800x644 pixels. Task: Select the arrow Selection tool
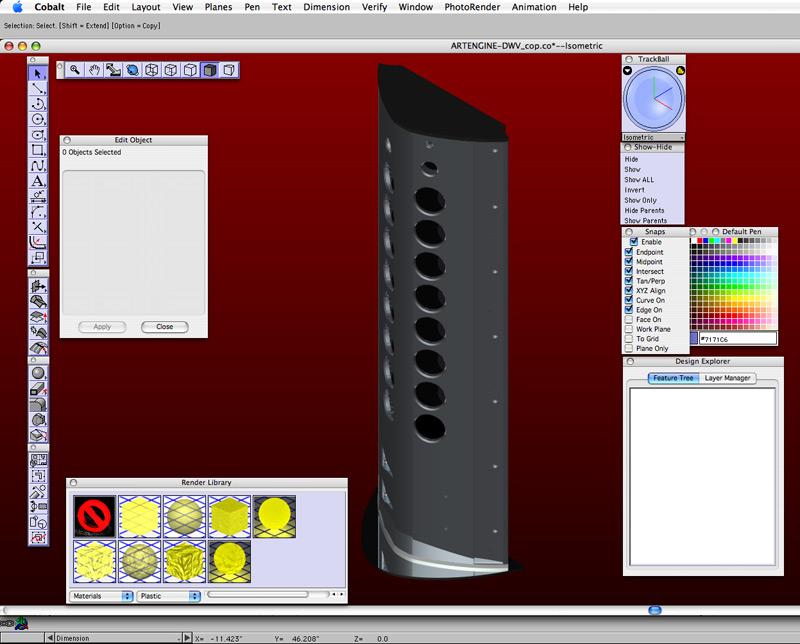[38, 73]
